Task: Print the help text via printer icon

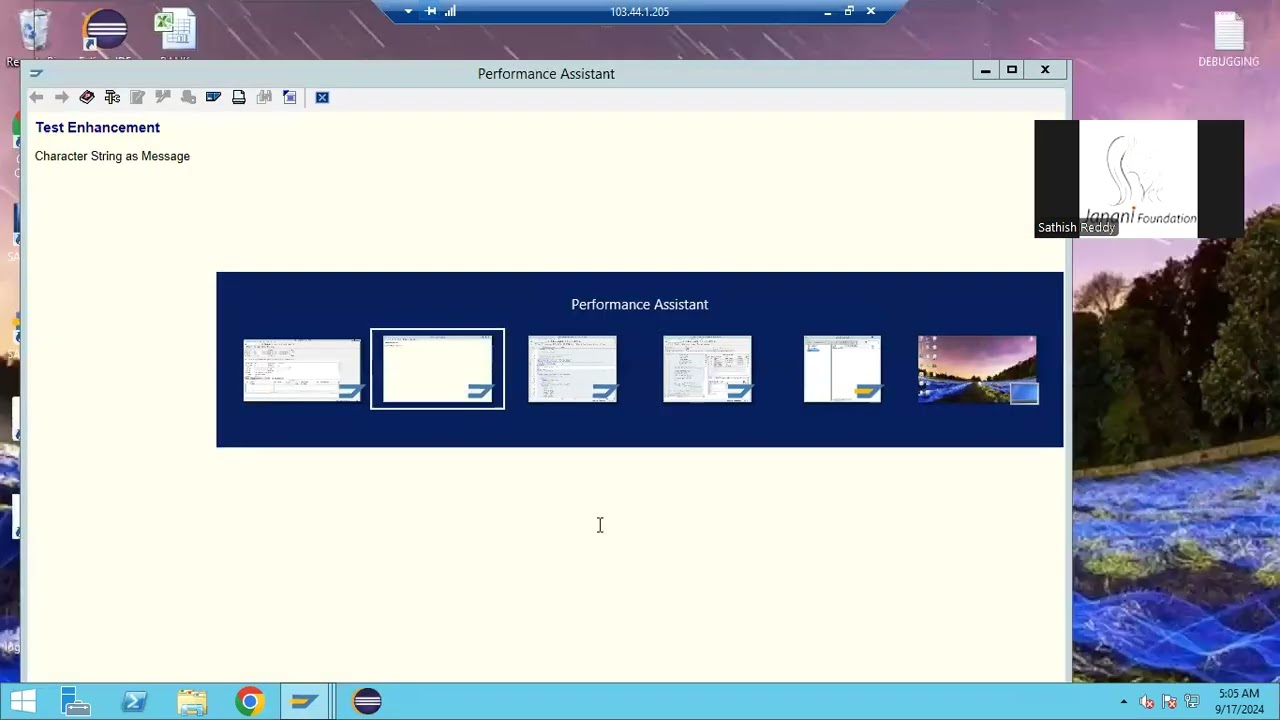Action: (239, 97)
